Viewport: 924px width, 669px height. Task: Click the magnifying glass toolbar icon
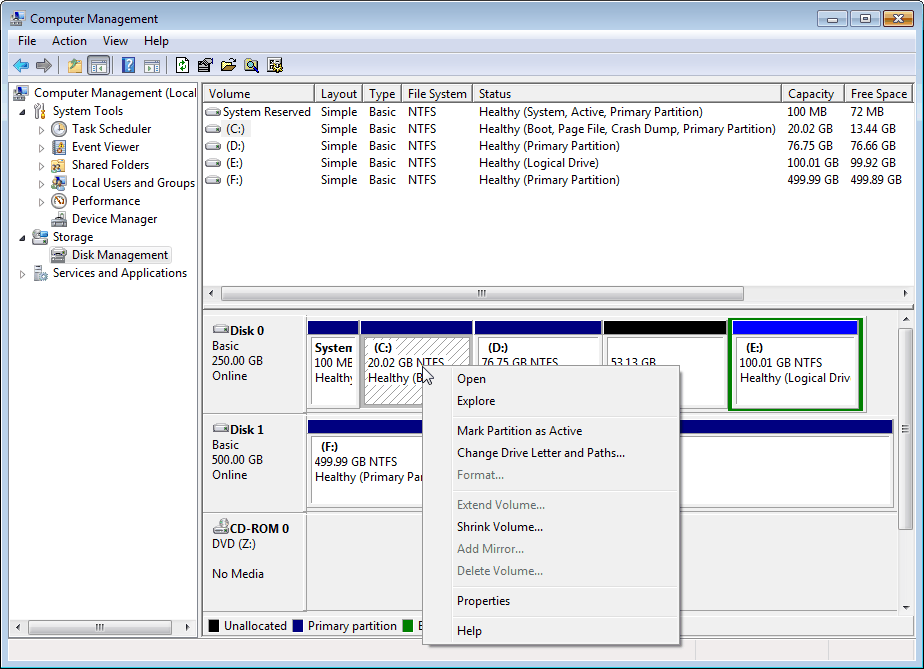[x=252, y=65]
